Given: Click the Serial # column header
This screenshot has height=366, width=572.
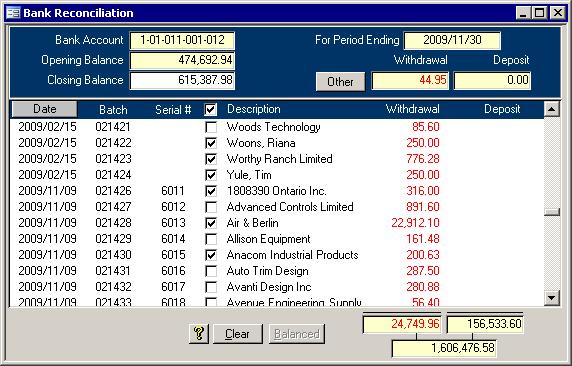Looking at the screenshot, I should [x=173, y=109].
